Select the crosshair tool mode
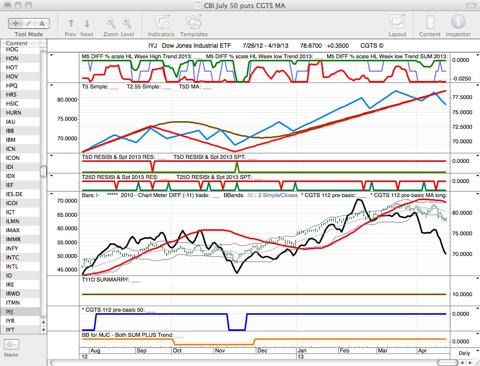Screen dimensions: 480x366 [15, 23]
